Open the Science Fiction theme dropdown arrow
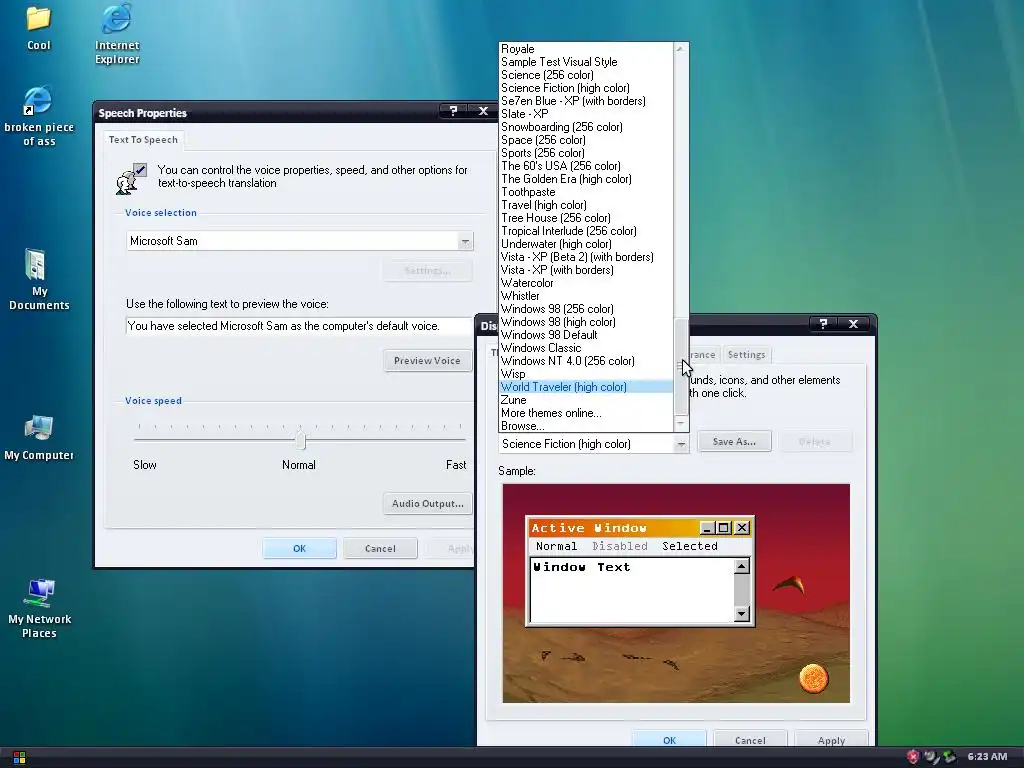The width and height of the screenshot is (1024, 768). coord(680,444)
